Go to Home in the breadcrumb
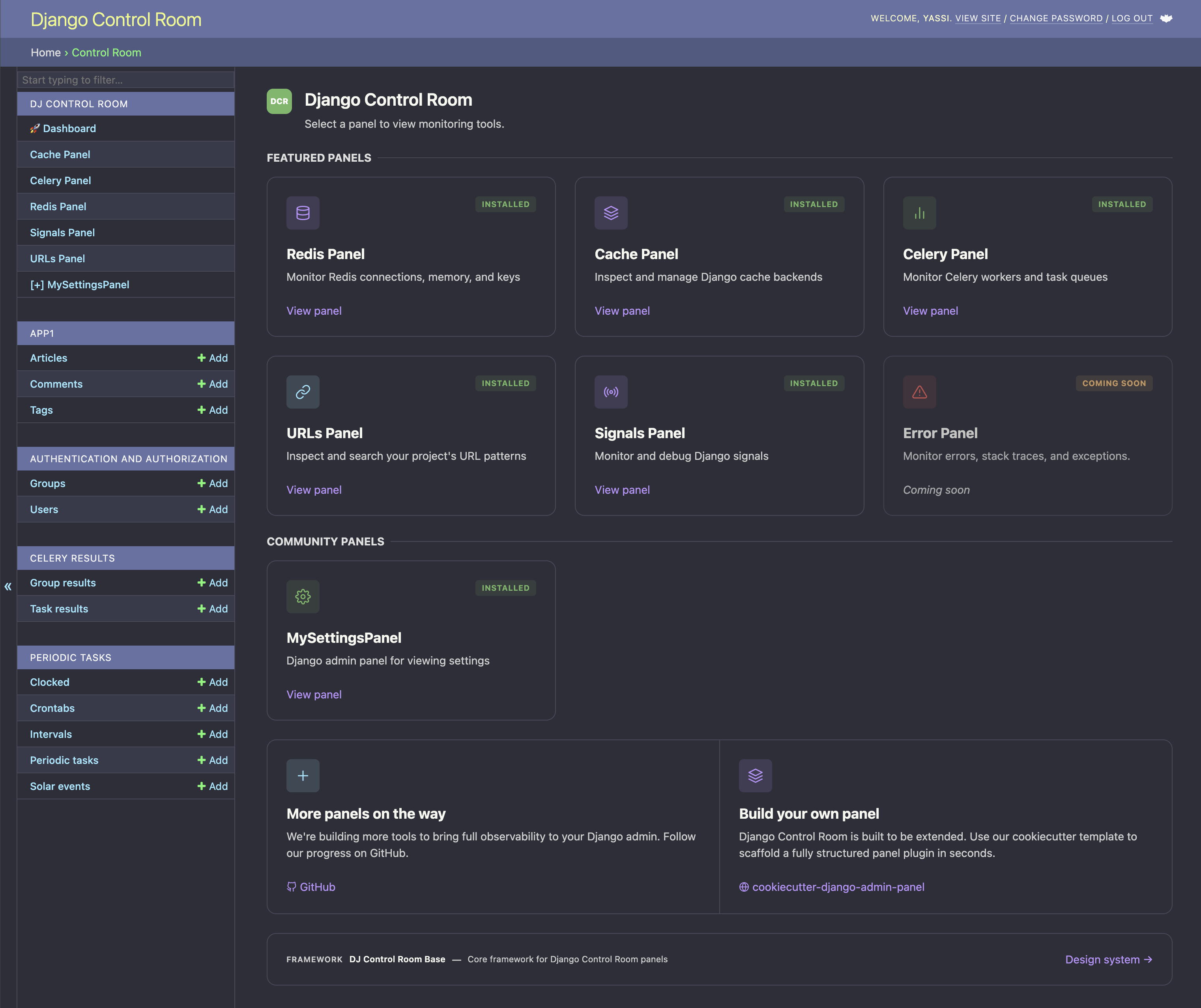This screenshot has width=1201, height=1008. 46,52
